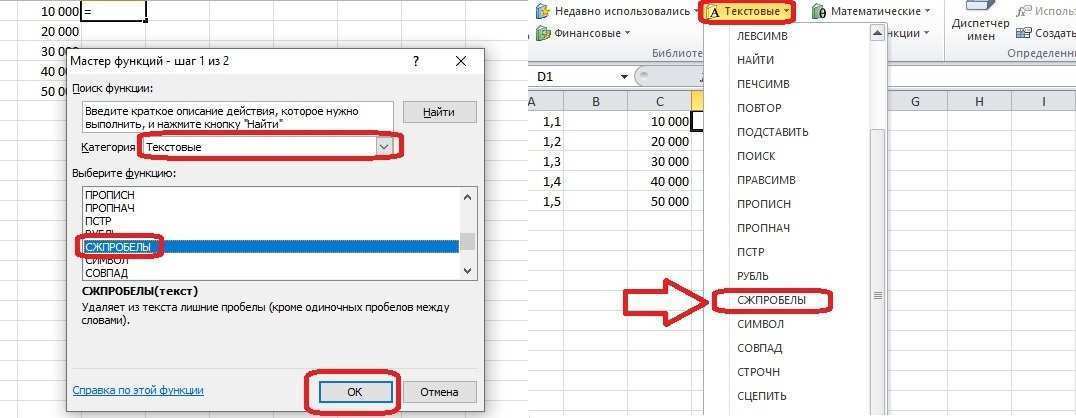Image resolution: width=1076 pixels, height=418 pixels.
Task: Select ПСТР in the dialog function list
Action: pos(98,221)
